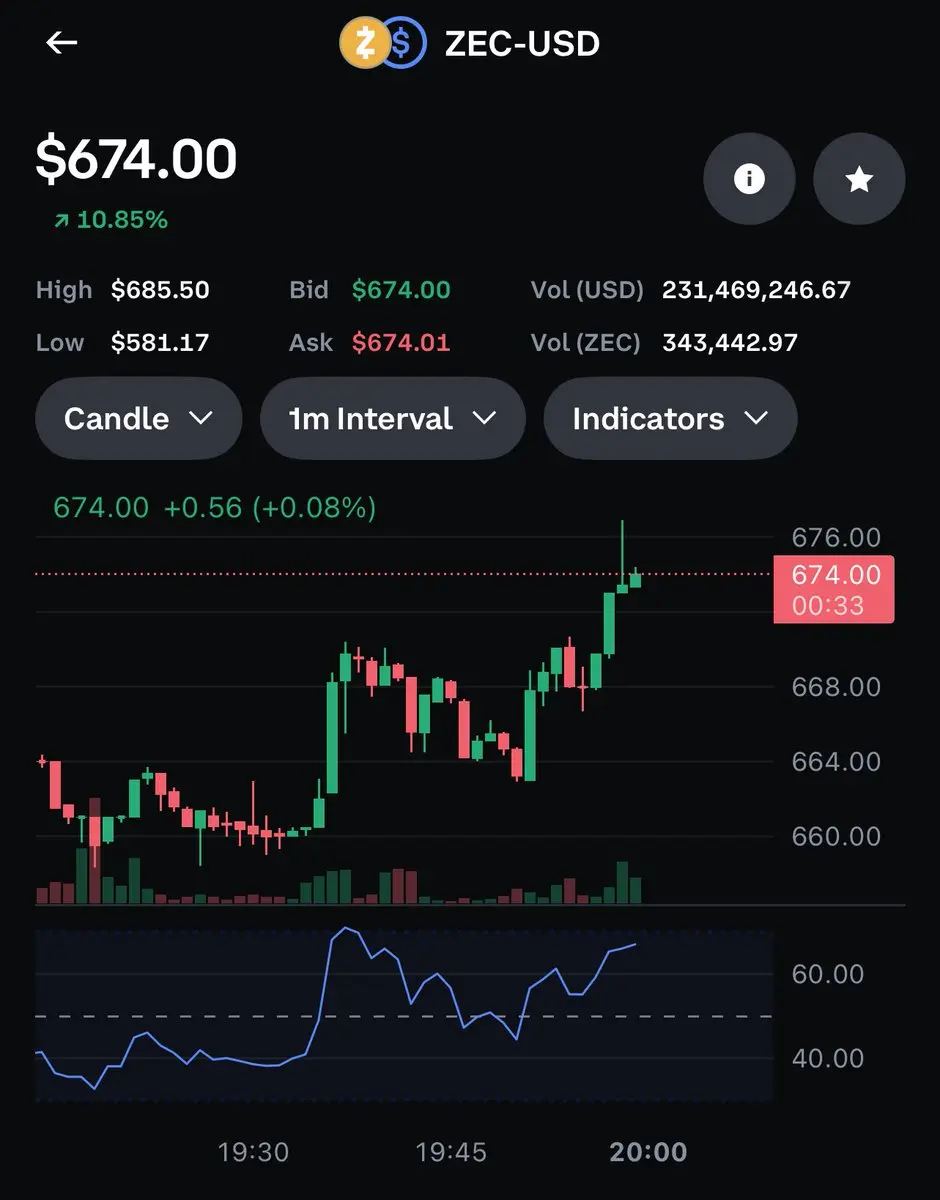Tap the Low $581.17 value

click(x=160, y=343)
